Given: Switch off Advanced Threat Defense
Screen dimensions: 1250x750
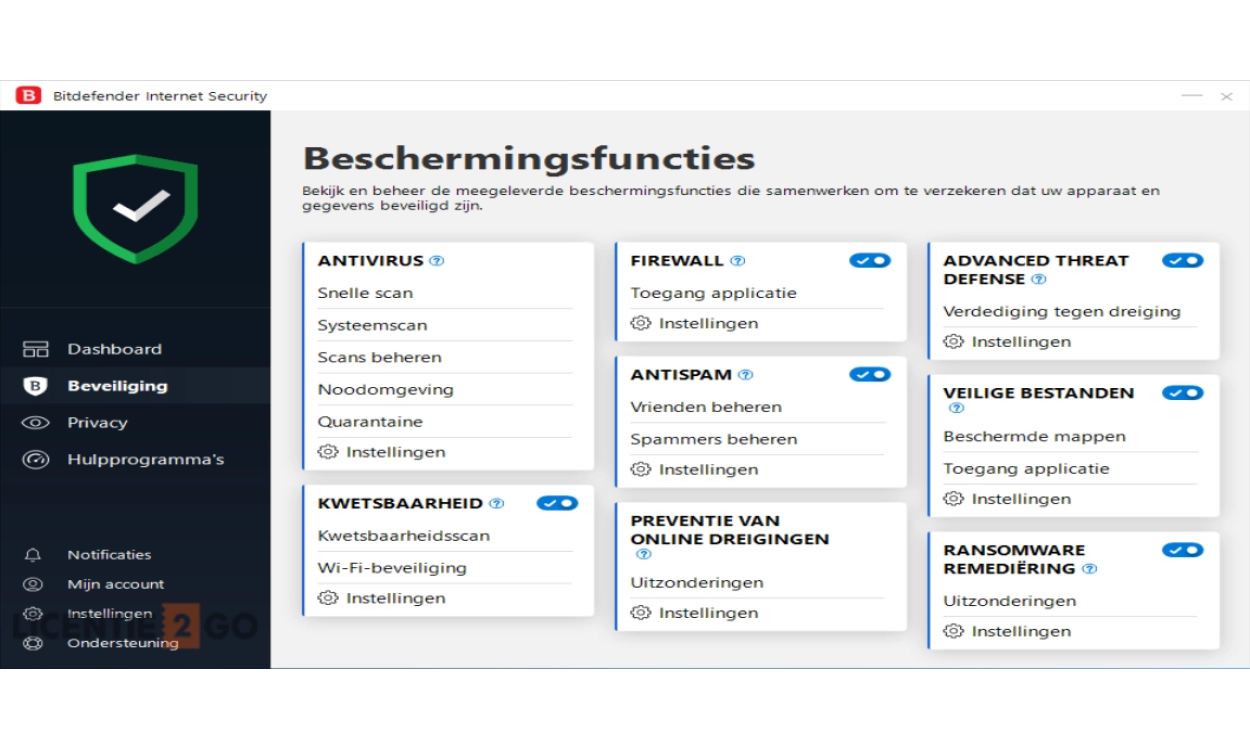Looking at the screenshot, I should (1182, 260).
